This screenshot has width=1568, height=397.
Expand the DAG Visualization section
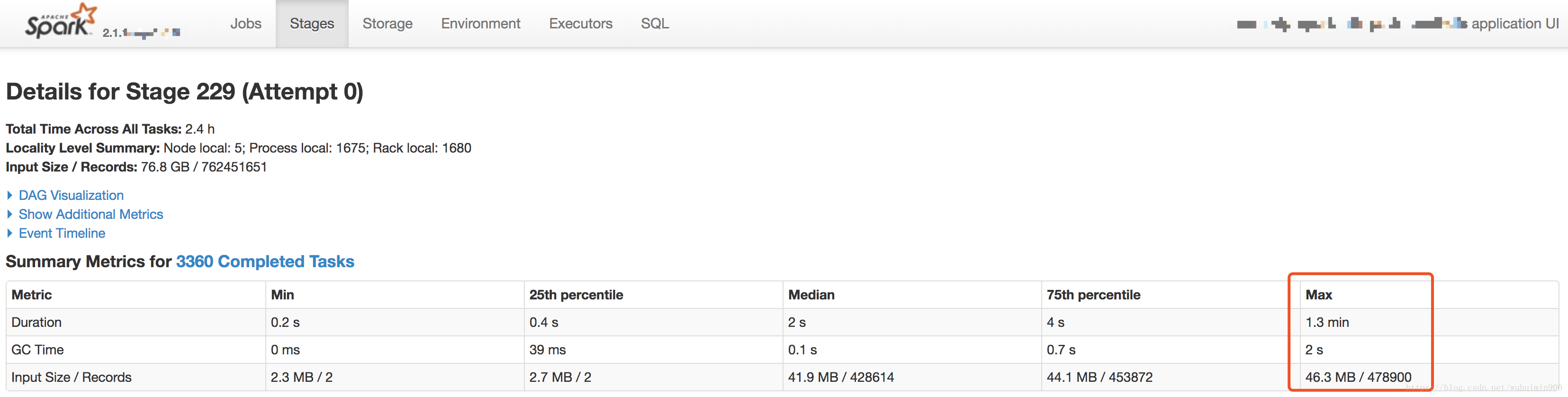71,196
